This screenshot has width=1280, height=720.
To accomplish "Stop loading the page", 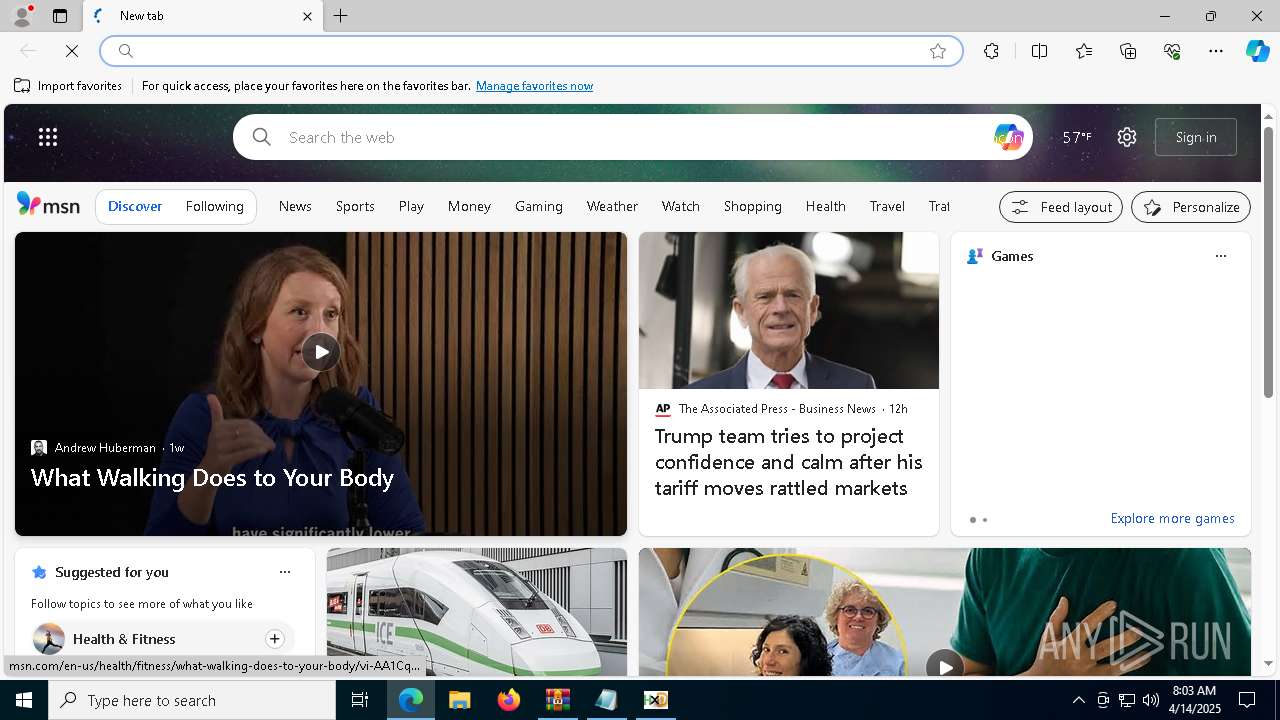I will [72, 51].
